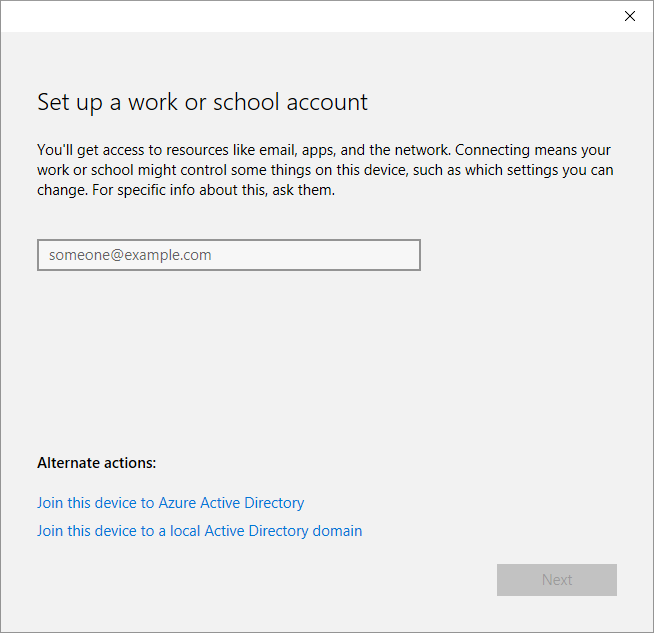Screen dimensions: 654x633
Task: Open Join this device to Azure Active Directory
Action: click(170, 503)
